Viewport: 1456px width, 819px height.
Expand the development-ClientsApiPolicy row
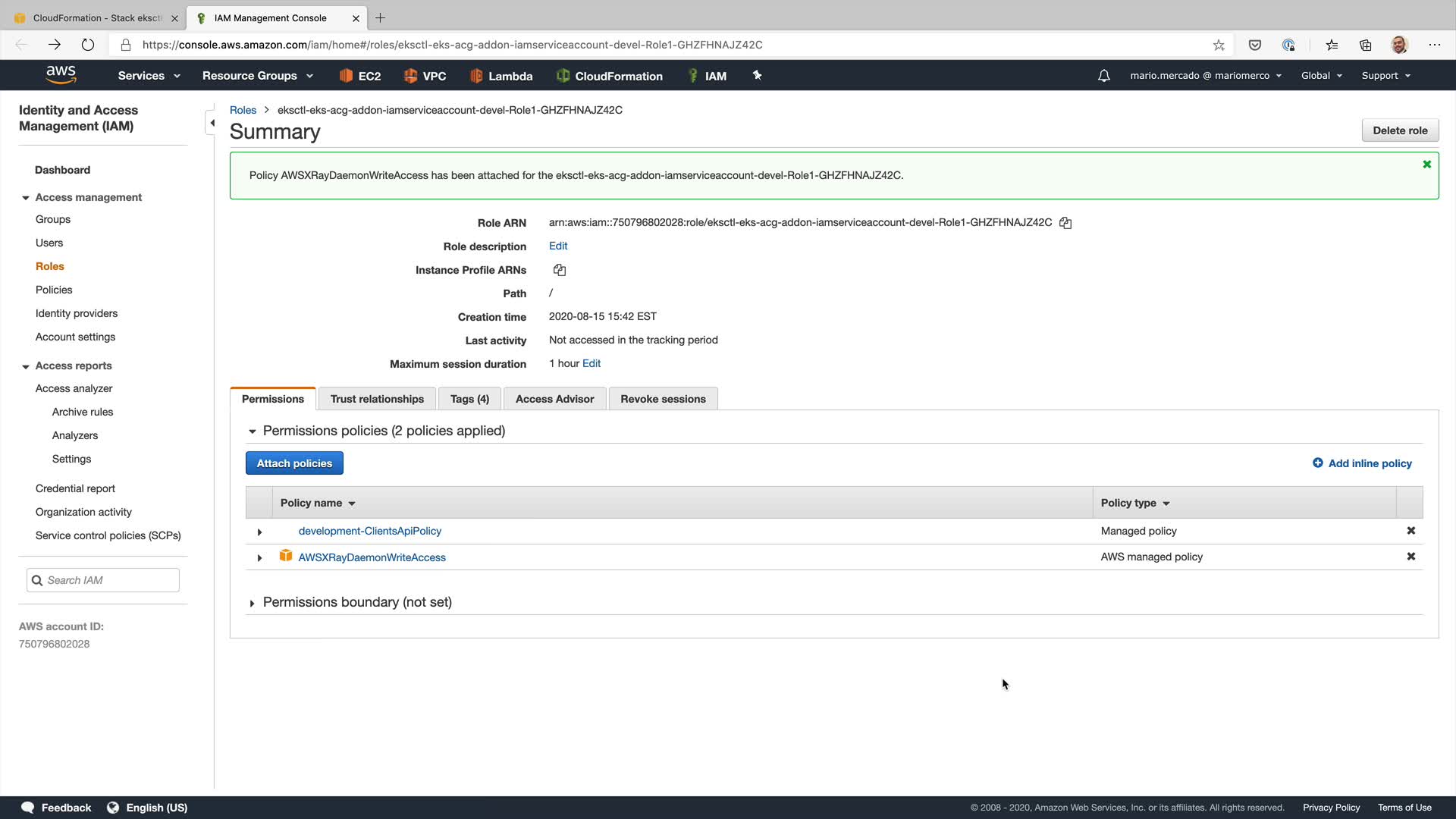coord(259,532)
